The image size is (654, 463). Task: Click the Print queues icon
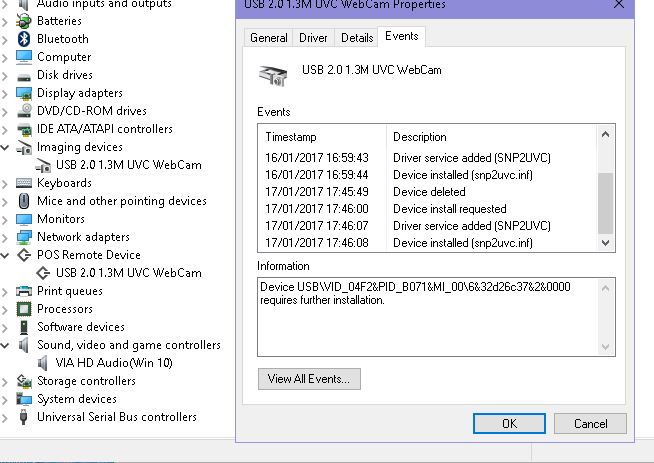click(24, 291)
